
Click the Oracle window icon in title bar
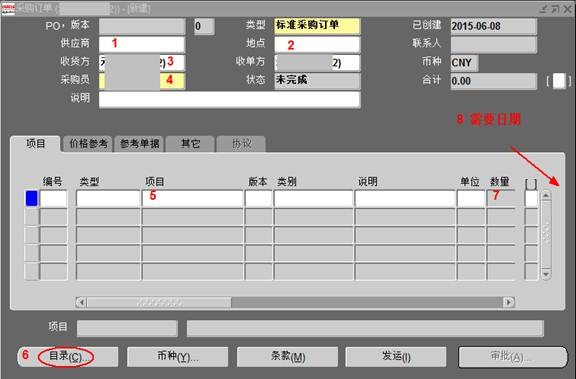point(8,9)
